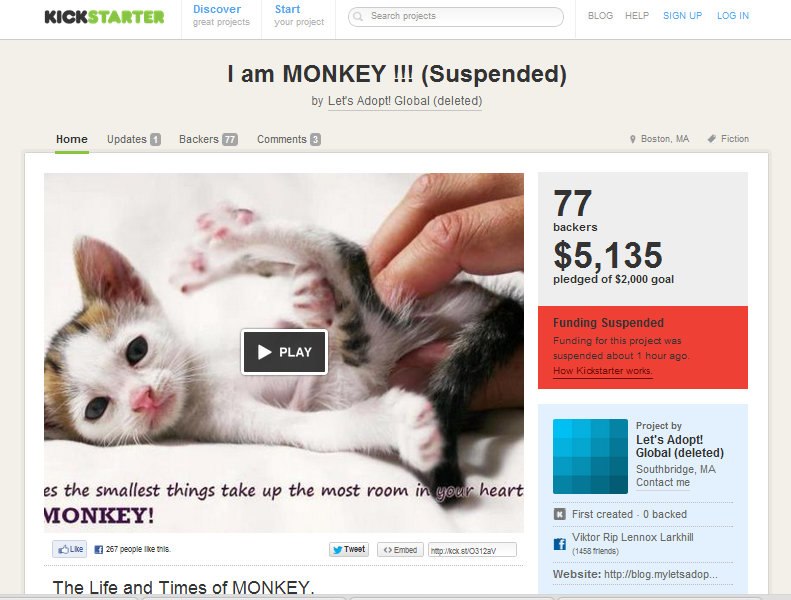Click the Discover great projects menu
This screenshot has height=600, width=791.
(x=221, y=16)
